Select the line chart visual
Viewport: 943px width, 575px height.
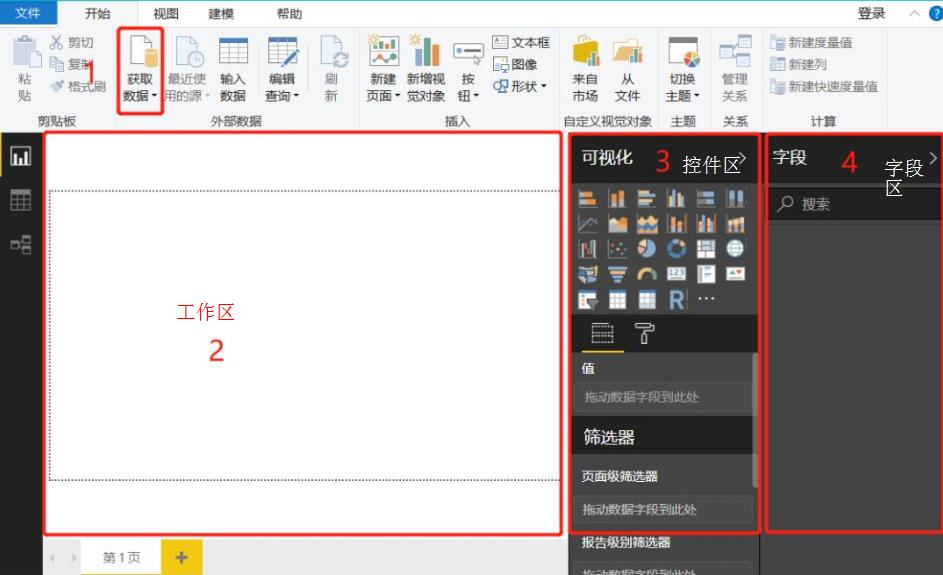pos(587,224)
